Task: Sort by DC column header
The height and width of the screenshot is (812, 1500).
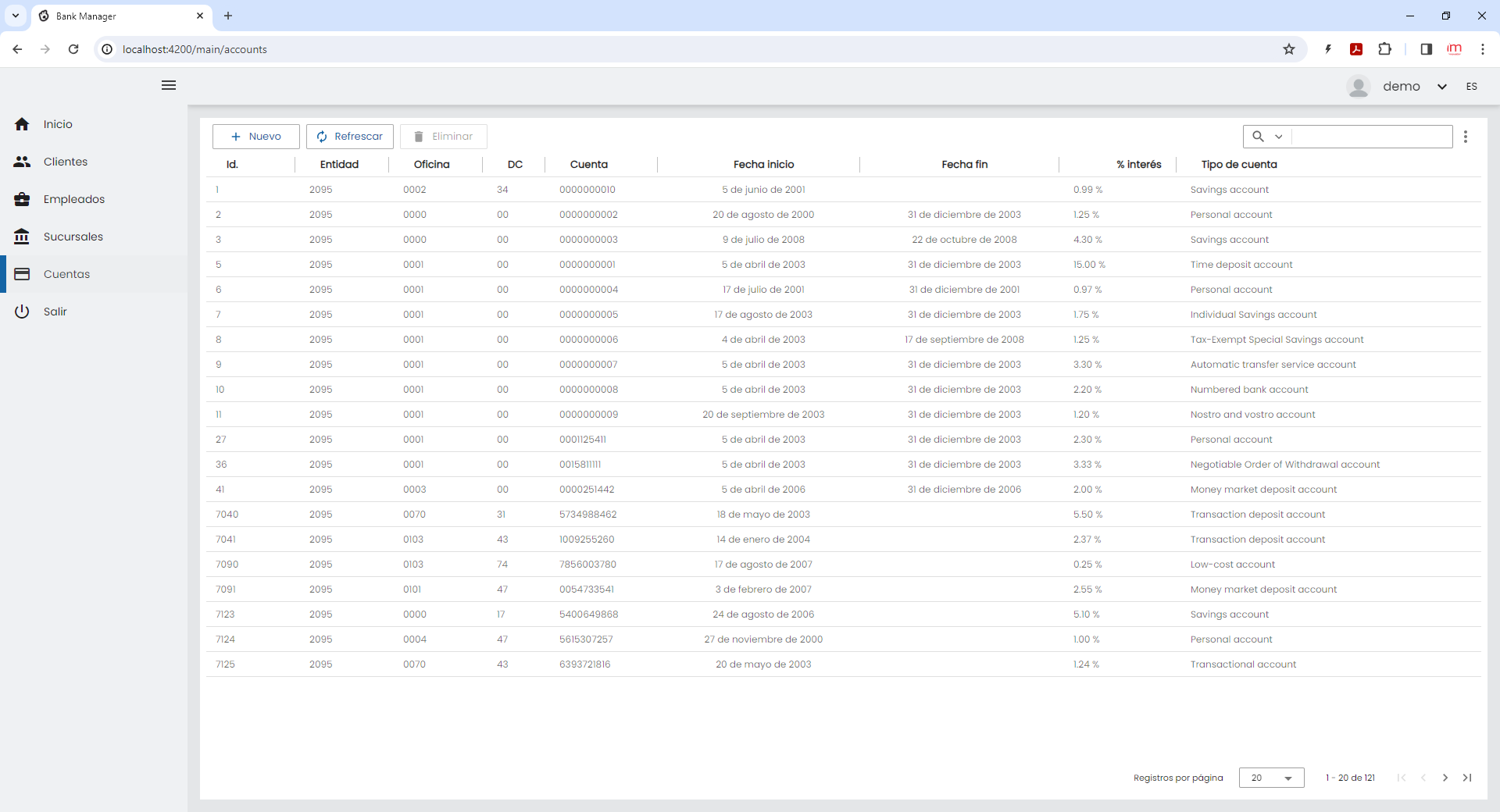Action: (x=515, y=165)
